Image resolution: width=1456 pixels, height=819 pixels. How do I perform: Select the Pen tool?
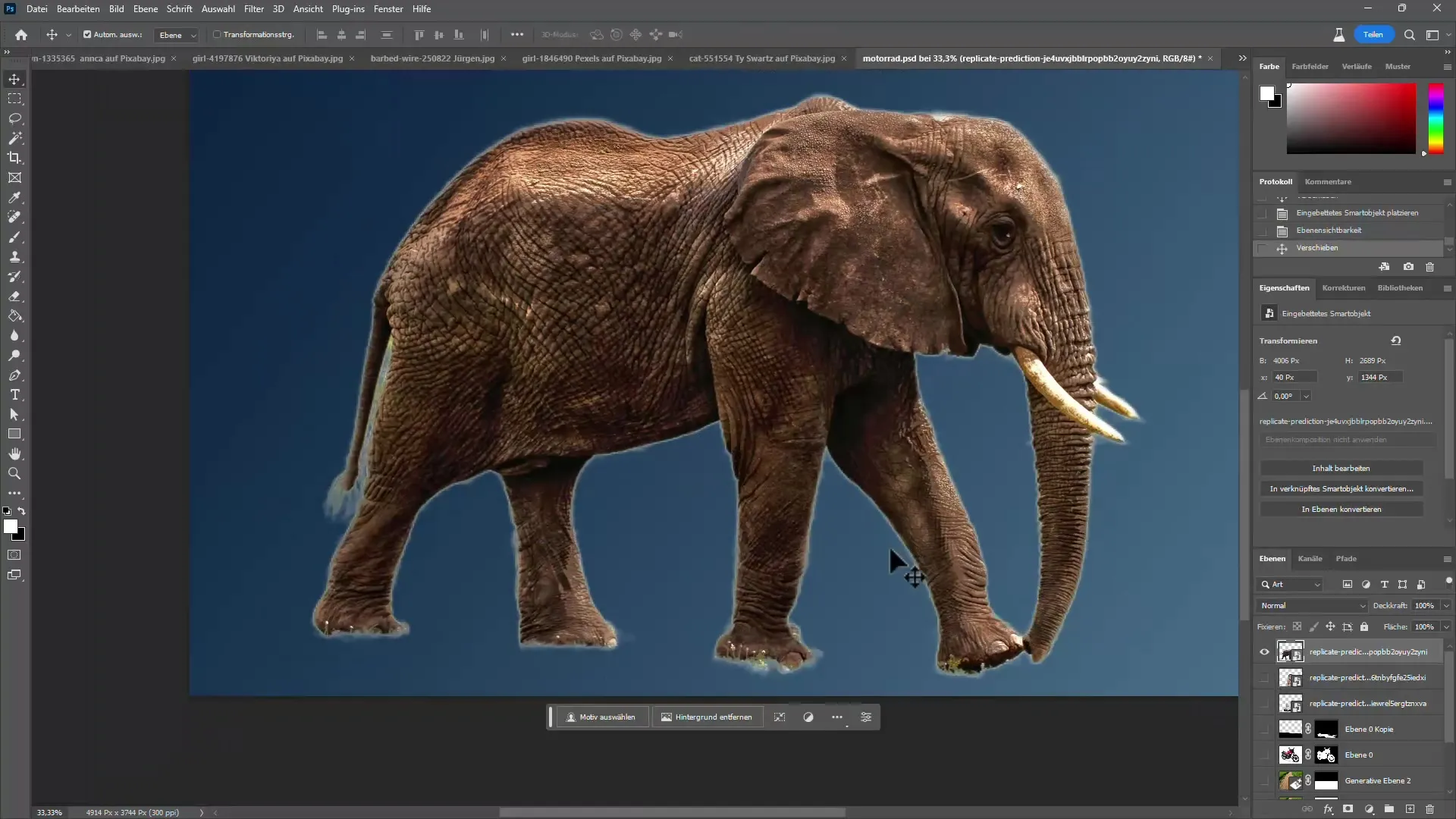click(x=14, y=375)
